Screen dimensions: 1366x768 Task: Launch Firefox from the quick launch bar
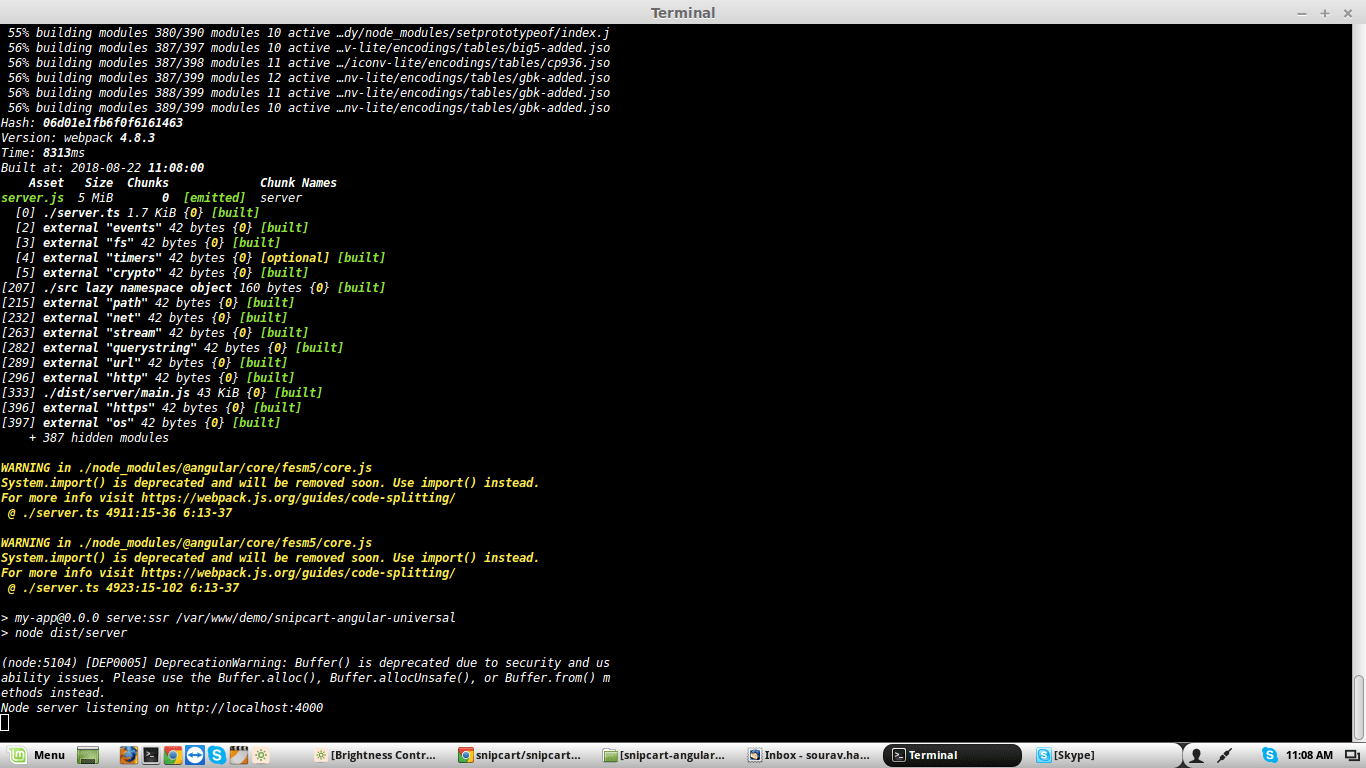[128, 755]
